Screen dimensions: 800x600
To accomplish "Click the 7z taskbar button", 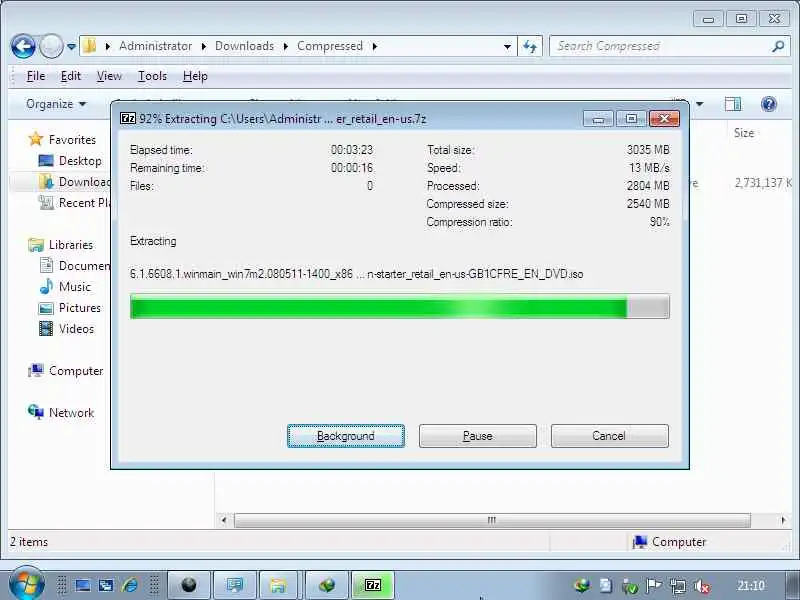I will [373, 585].
